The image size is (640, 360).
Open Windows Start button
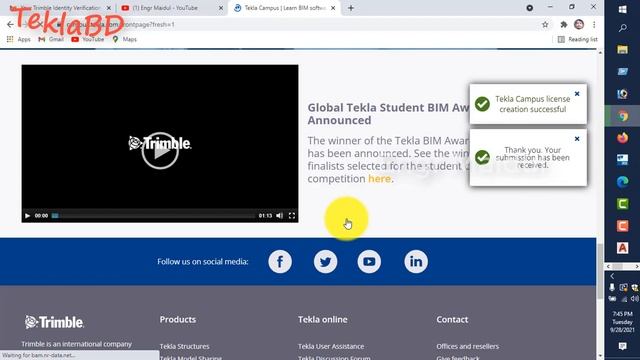(622, 9)
